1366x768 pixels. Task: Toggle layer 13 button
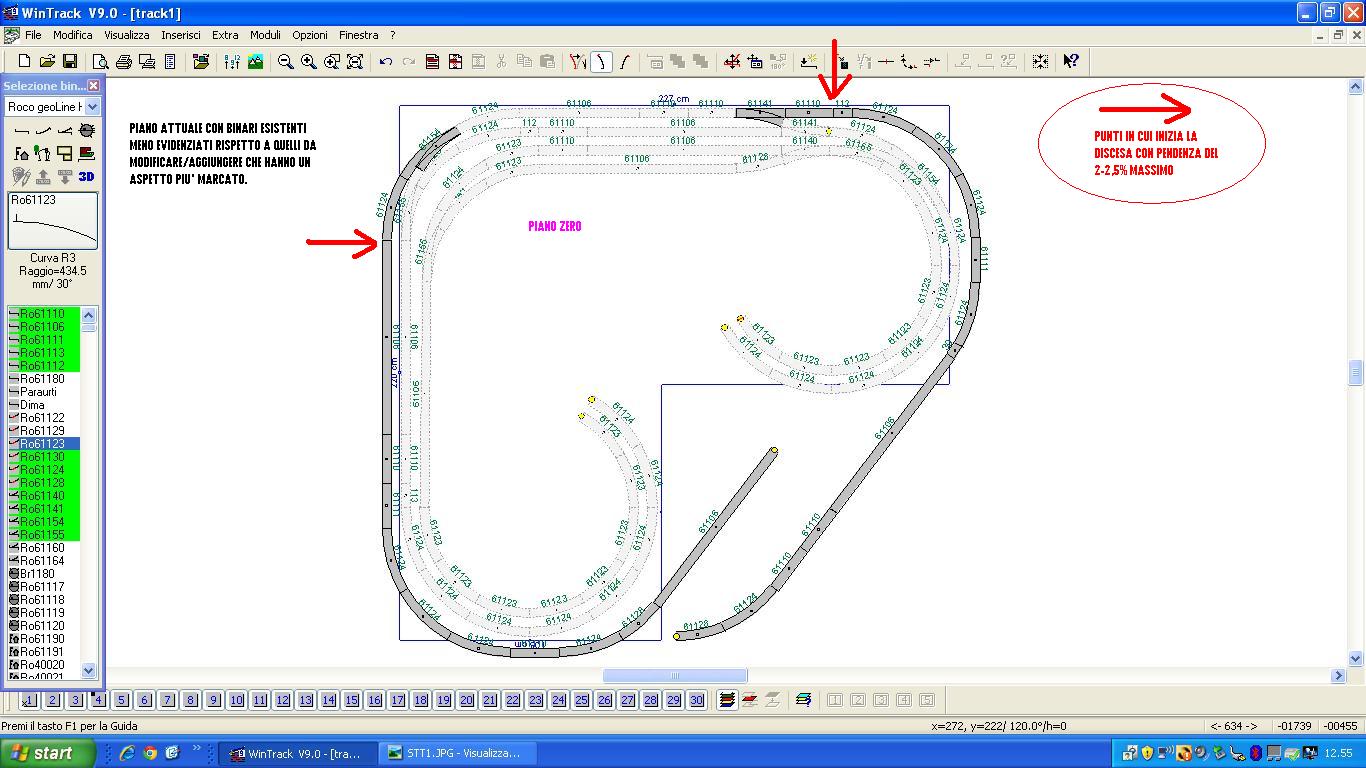point(305,700)
